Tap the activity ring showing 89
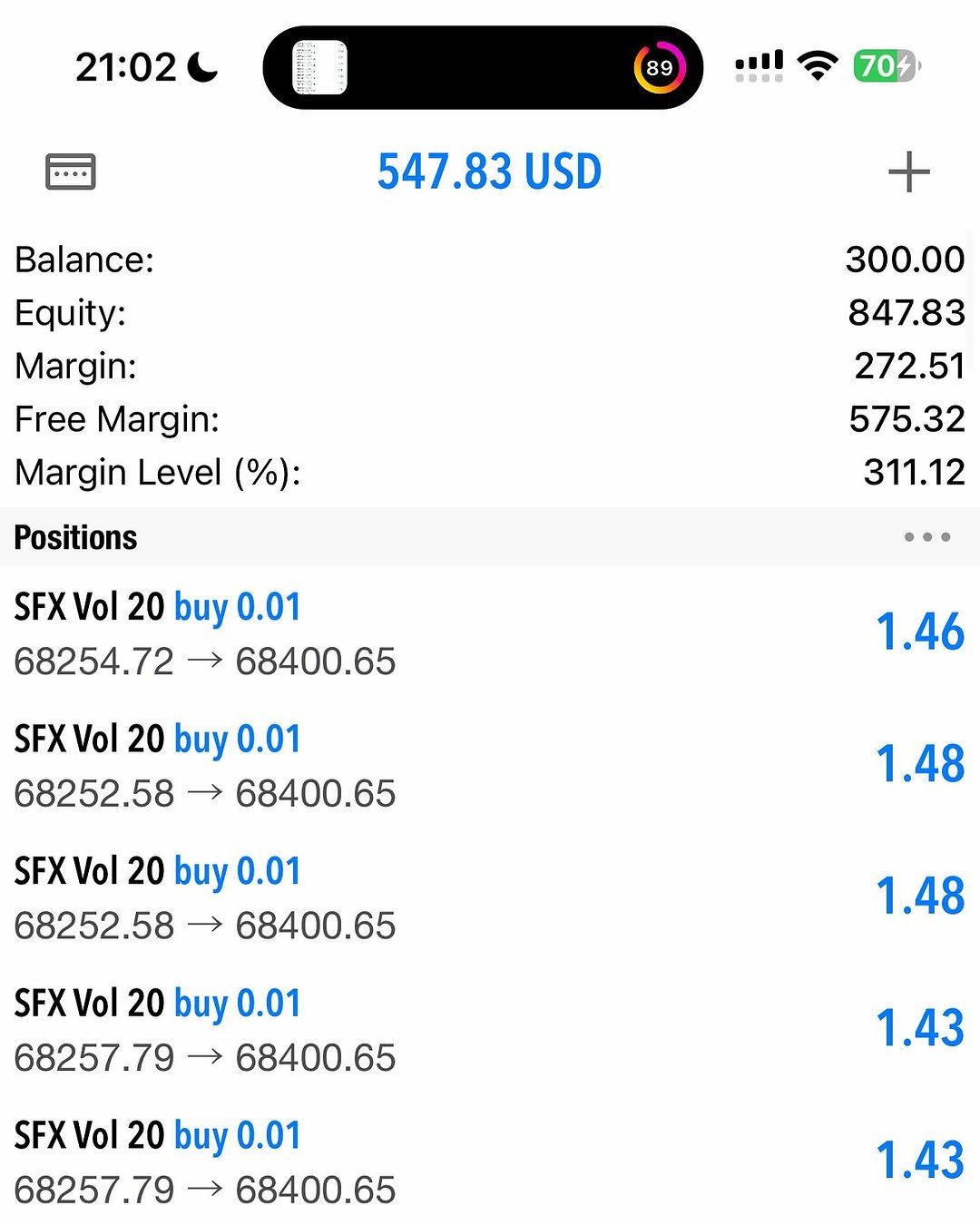The width and height of the screenshot is (980, 1225). [660, 67]
